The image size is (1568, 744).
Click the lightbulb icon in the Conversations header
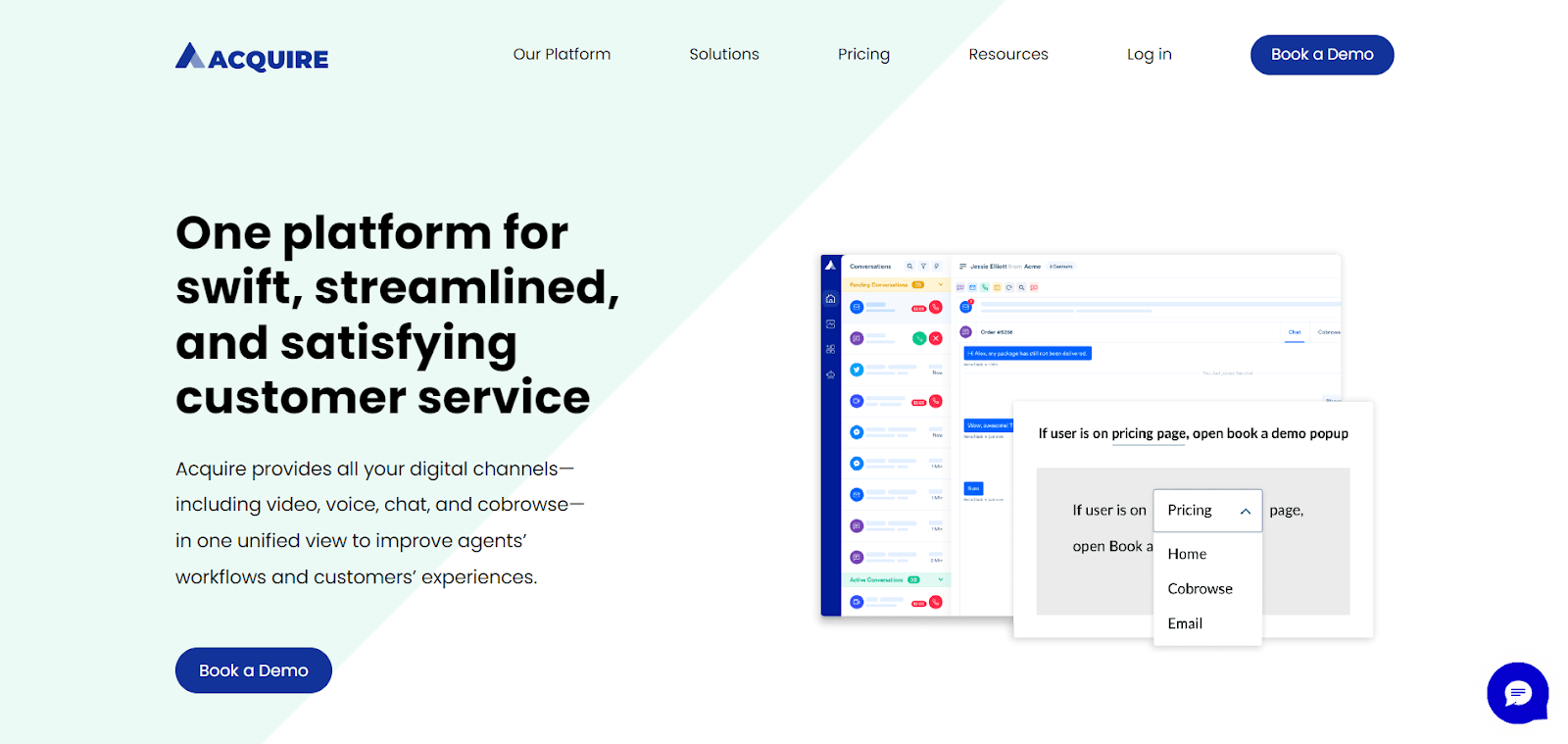(937, 266)
